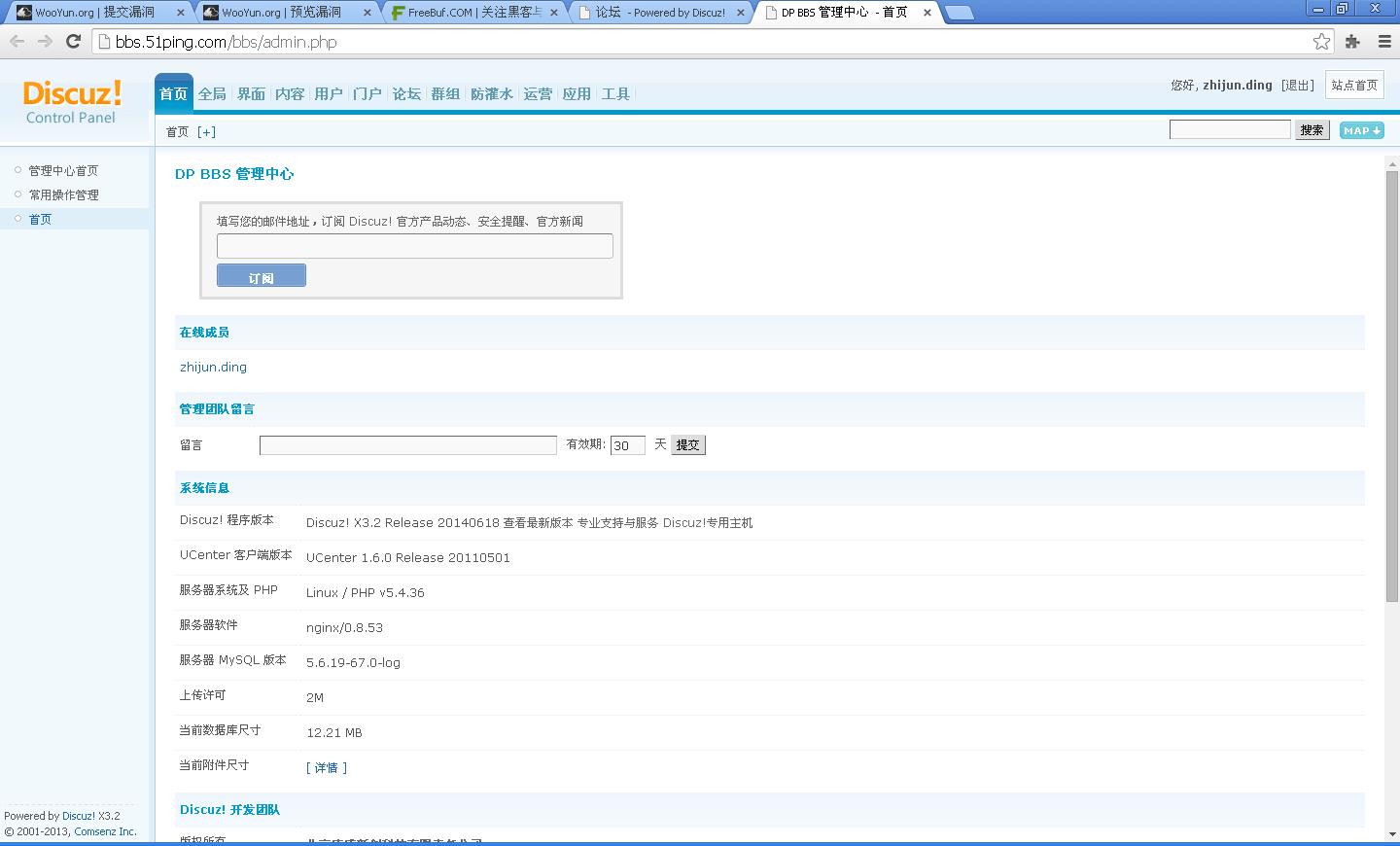Open the 论坛 navigation menu
Viewport: 1400px width, 846px height.
click(406, 93)
